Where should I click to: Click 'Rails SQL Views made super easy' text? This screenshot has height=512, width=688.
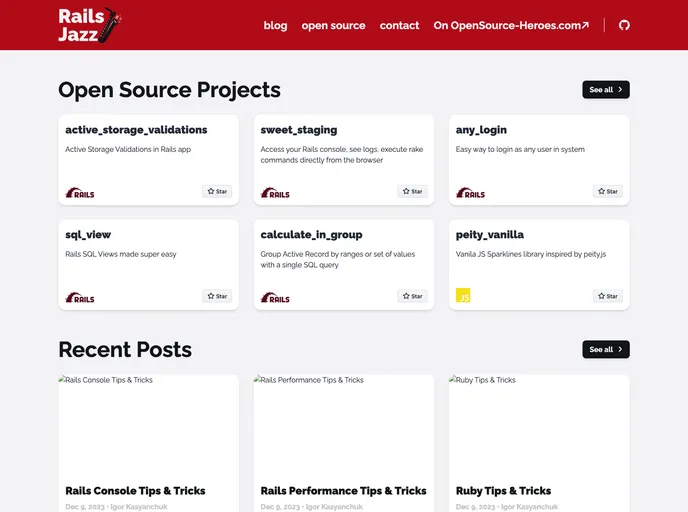pos(121,254)
